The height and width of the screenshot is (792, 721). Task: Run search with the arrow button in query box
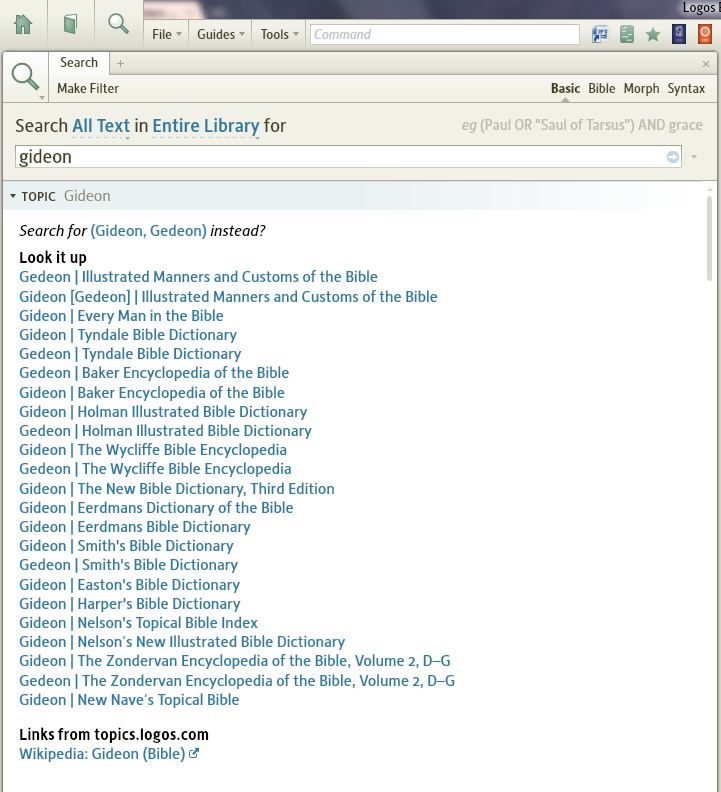click(x=672, y=157)
